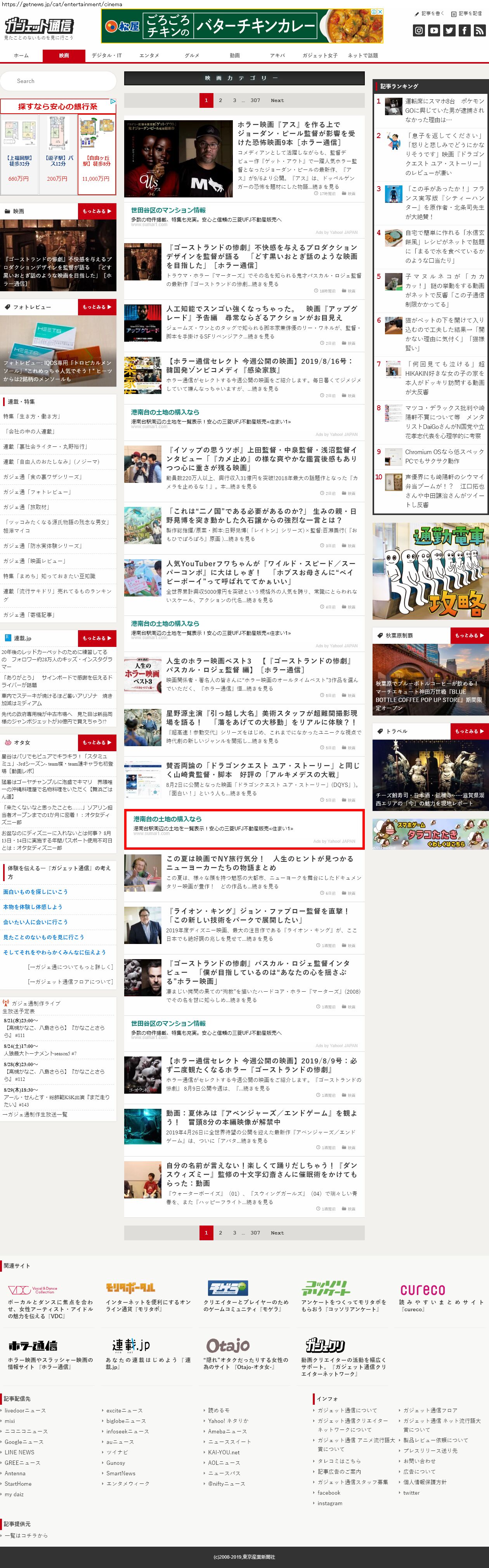Click もっとみる button in 映画 sidebar section
Screen dimensions: 489x1568
click(97, 211)
